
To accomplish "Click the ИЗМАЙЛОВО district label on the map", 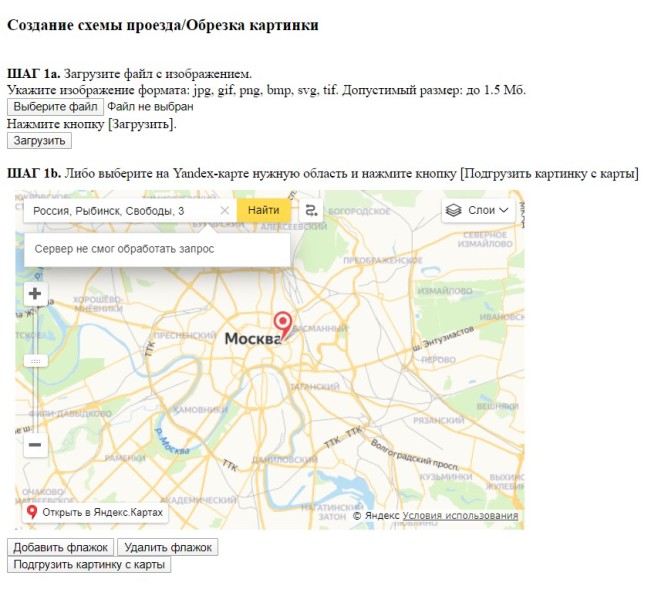I will click(x=445, y=291).
